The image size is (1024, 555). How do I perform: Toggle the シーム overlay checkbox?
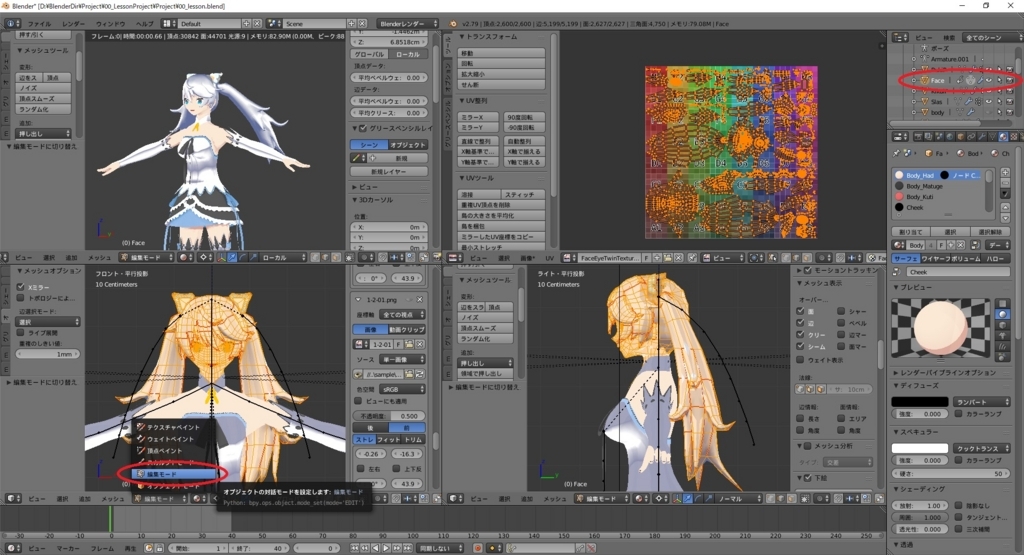tap(800, 346)
